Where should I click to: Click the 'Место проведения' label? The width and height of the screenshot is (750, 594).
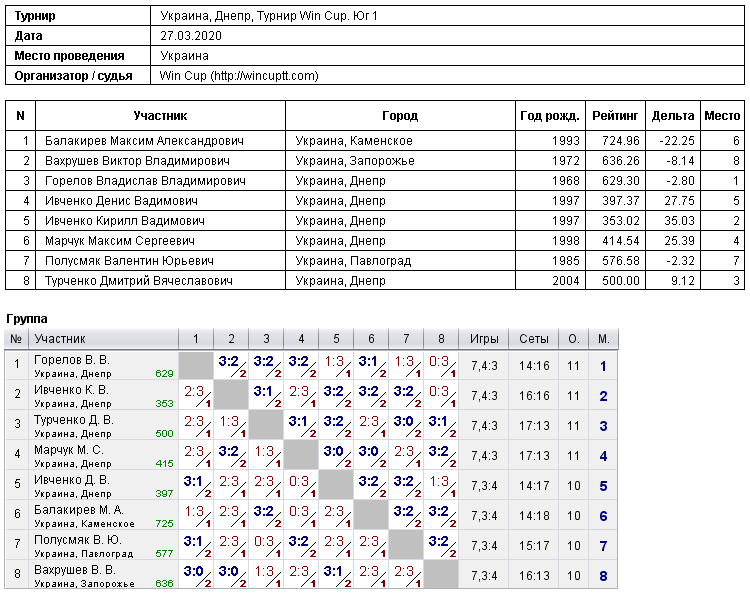point(69,56)
